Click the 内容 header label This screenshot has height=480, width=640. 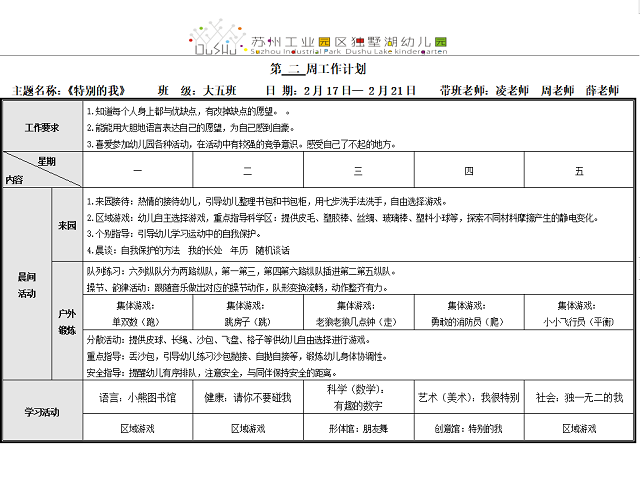14,180
